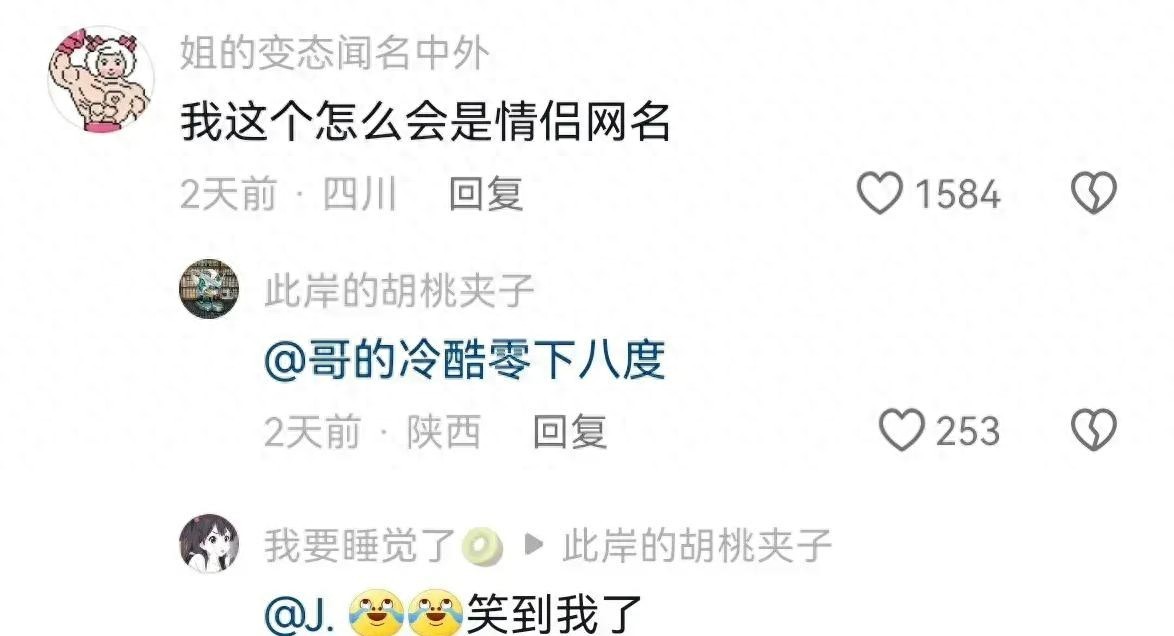
Task: Click the 253 like count number
Action: [967, 431]
